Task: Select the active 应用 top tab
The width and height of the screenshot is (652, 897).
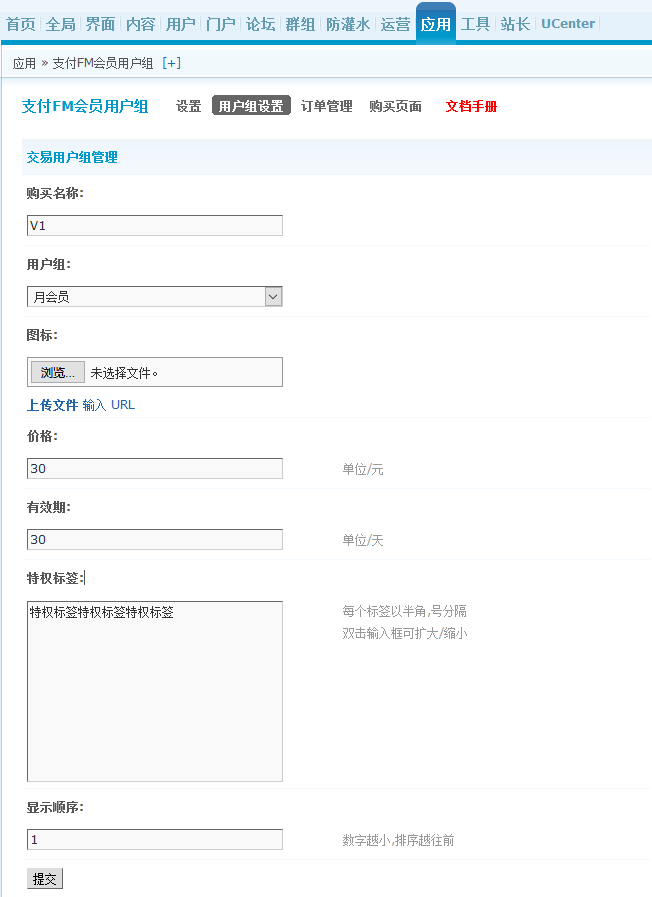Action: click(436, 24)
